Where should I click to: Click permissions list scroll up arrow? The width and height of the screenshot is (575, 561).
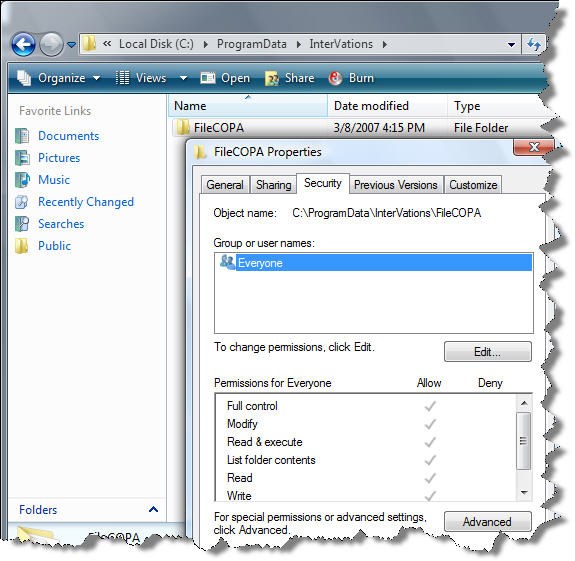pos(524,403)
